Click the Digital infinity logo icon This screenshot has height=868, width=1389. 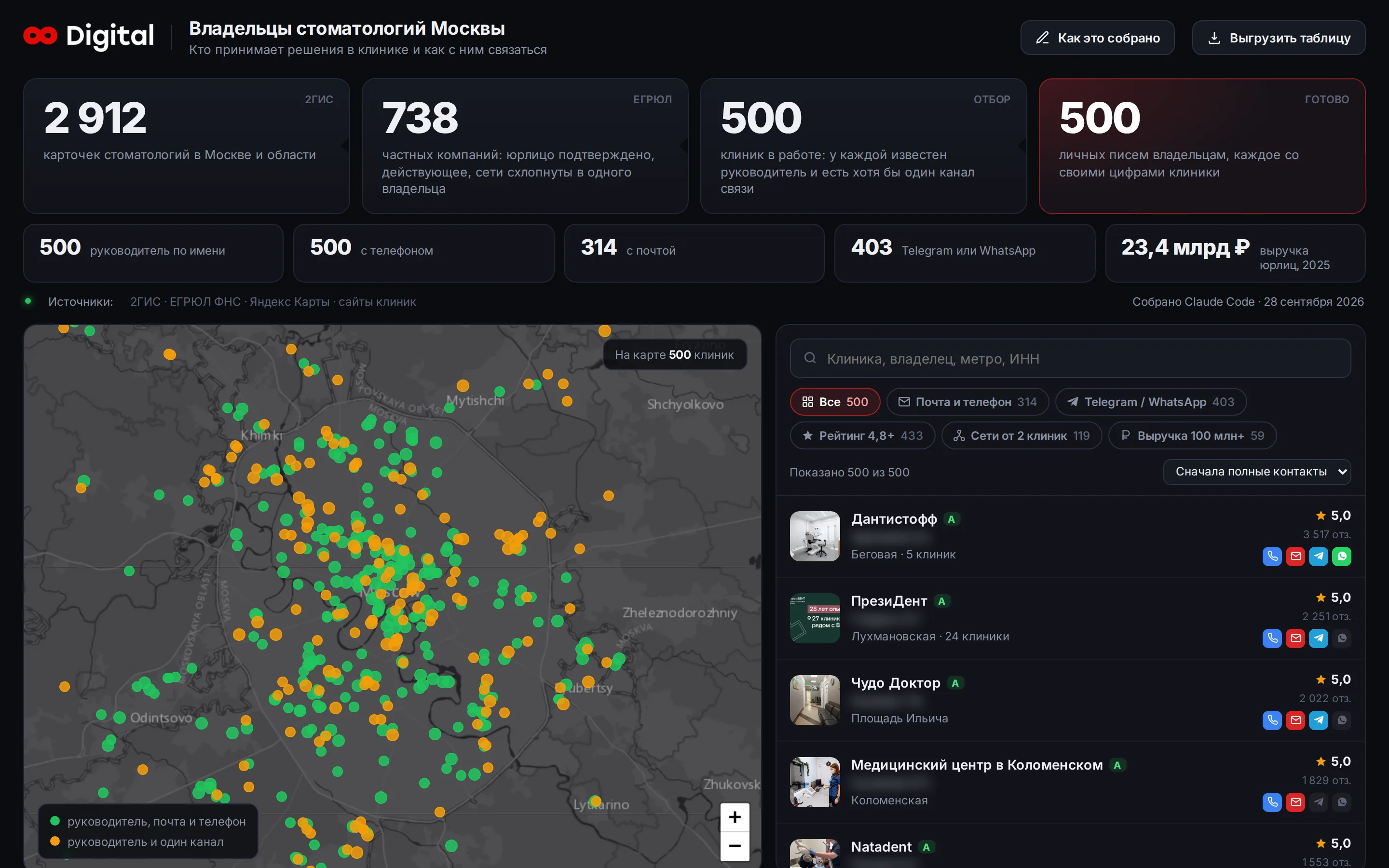click(40, 36)
